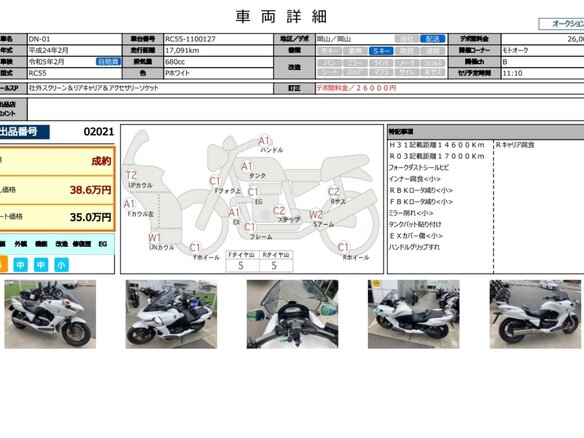Select the C1 EG marker on diagram
The height and width of the screenshot is (438, 584).
tap(253, 192)
